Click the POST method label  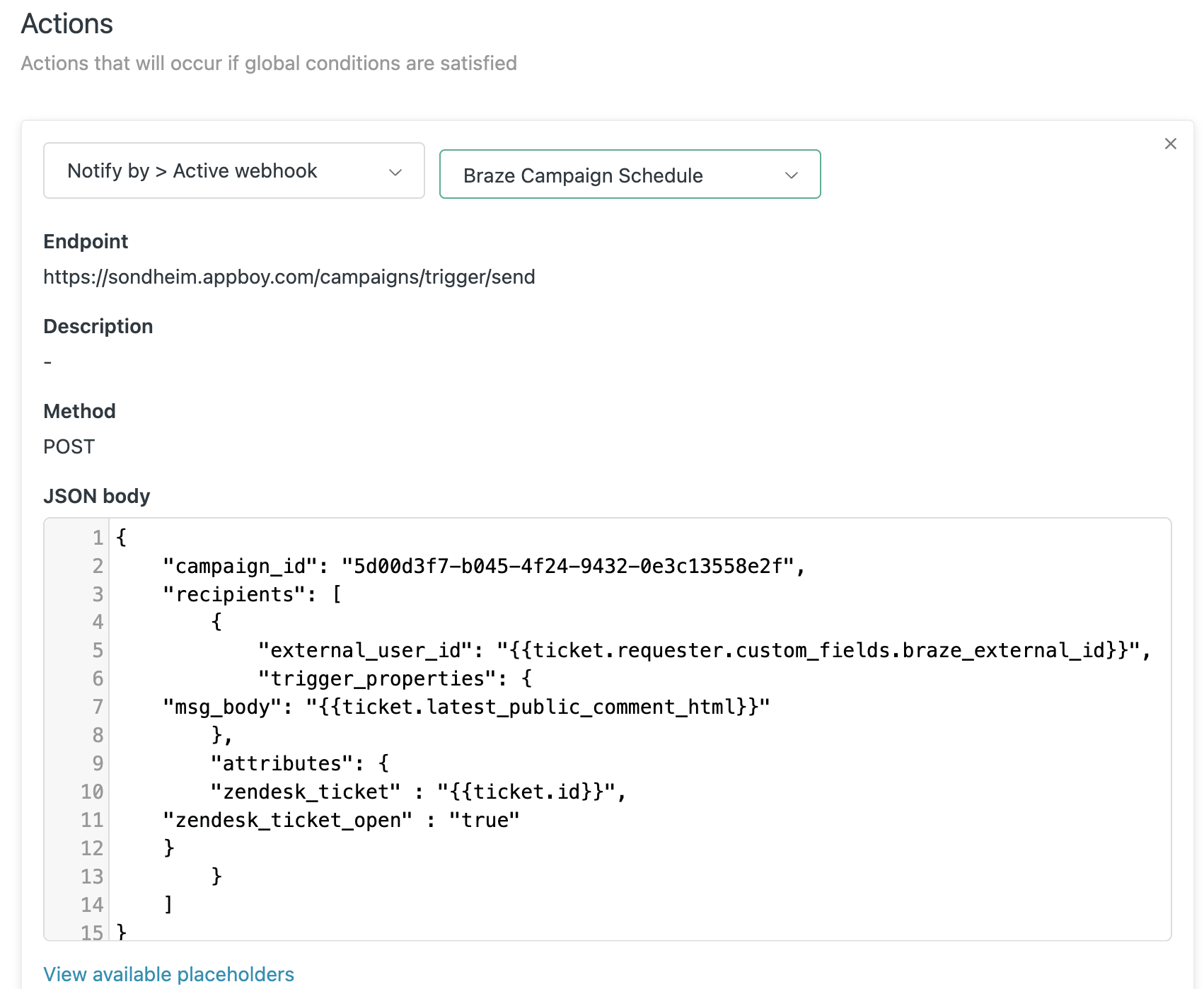(68, 446)
